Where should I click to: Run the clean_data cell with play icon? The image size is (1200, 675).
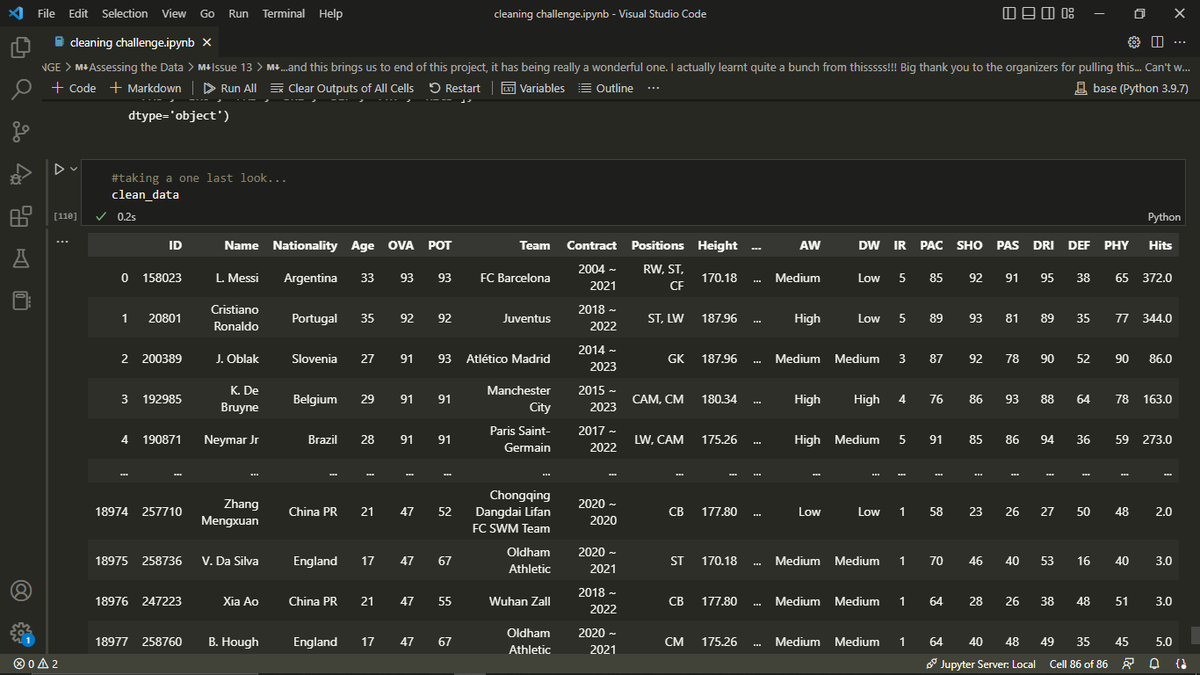coord(58,170)
